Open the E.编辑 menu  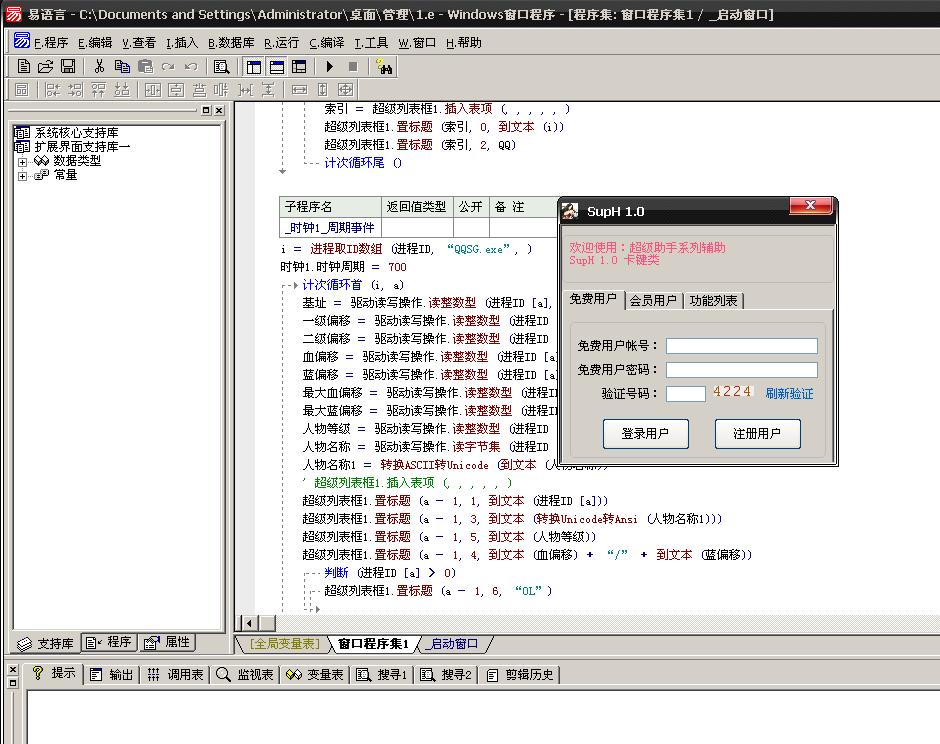[x=95, y=43]
